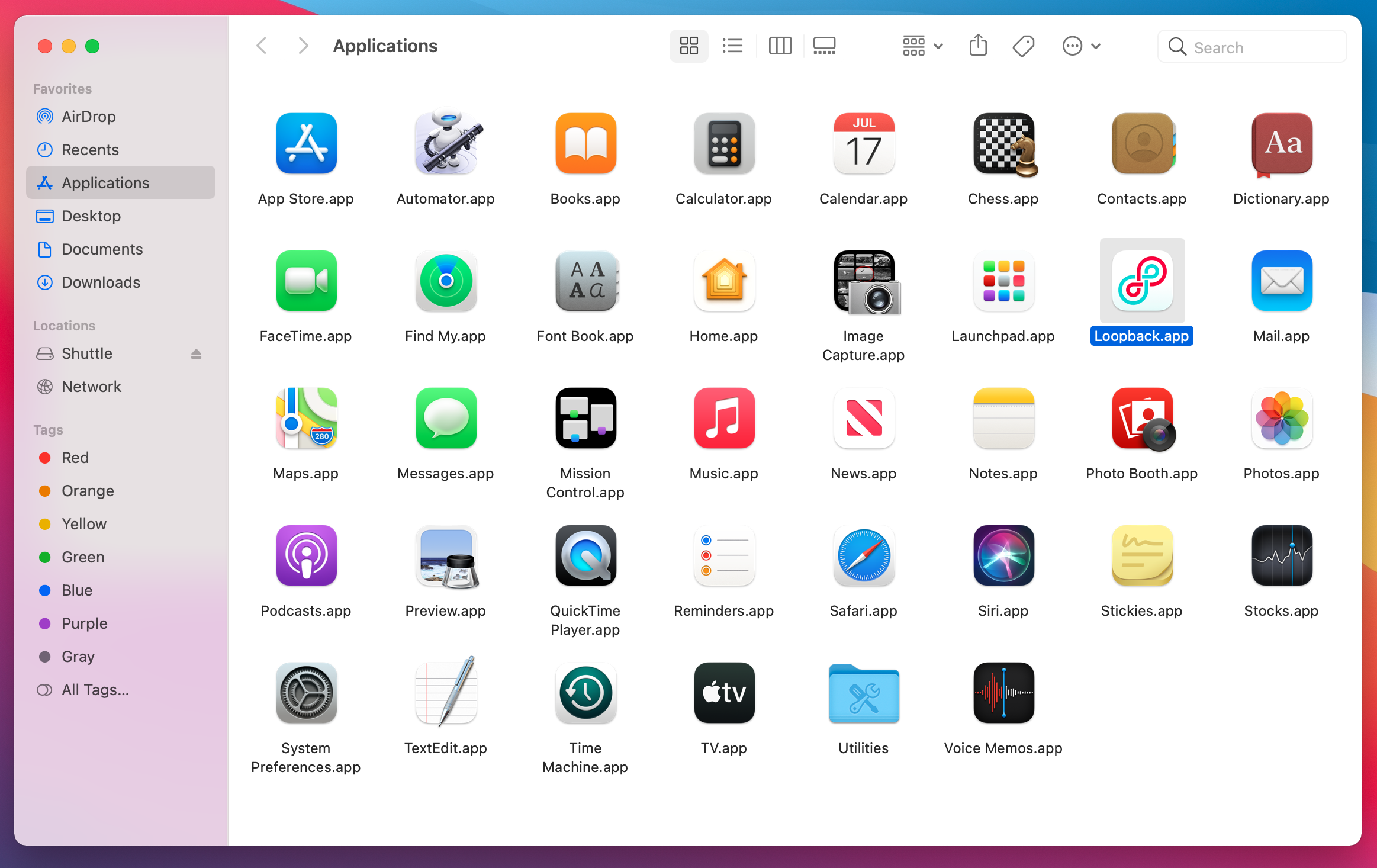
Task: Select Desktop in the sidebar
Action: [121, 216]
